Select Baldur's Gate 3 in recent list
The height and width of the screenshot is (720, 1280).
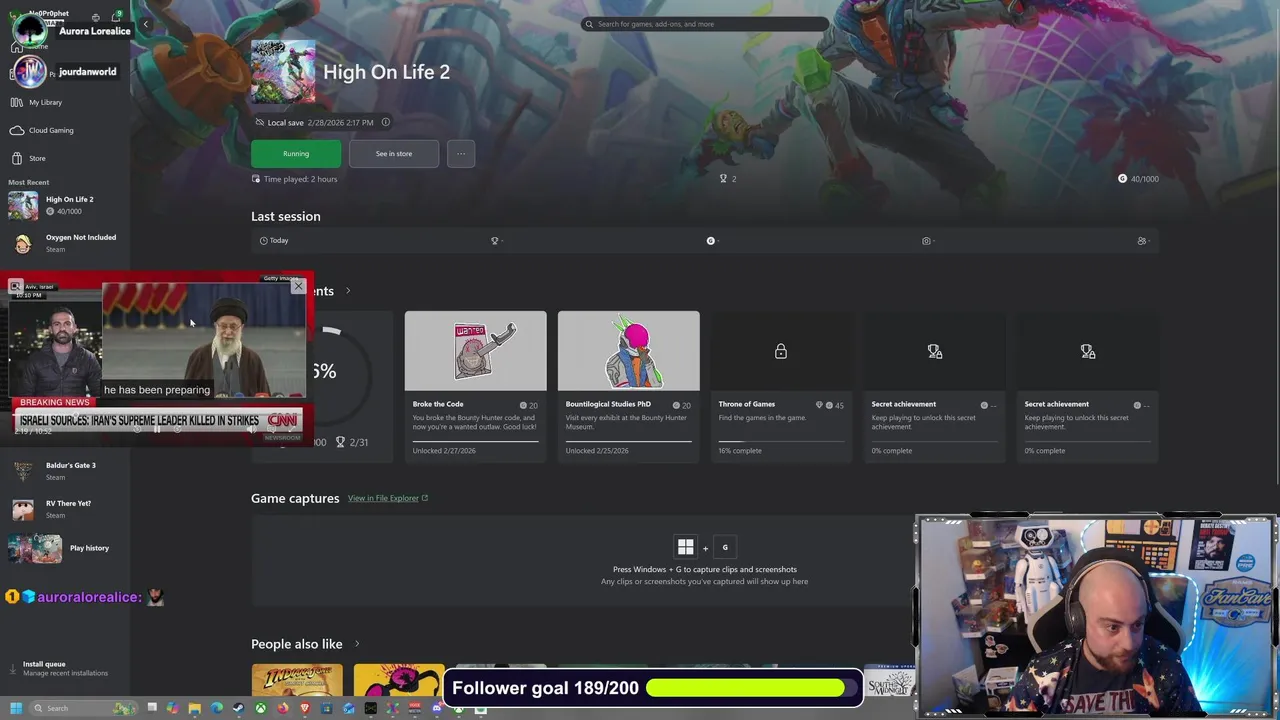tap(64, 471)
